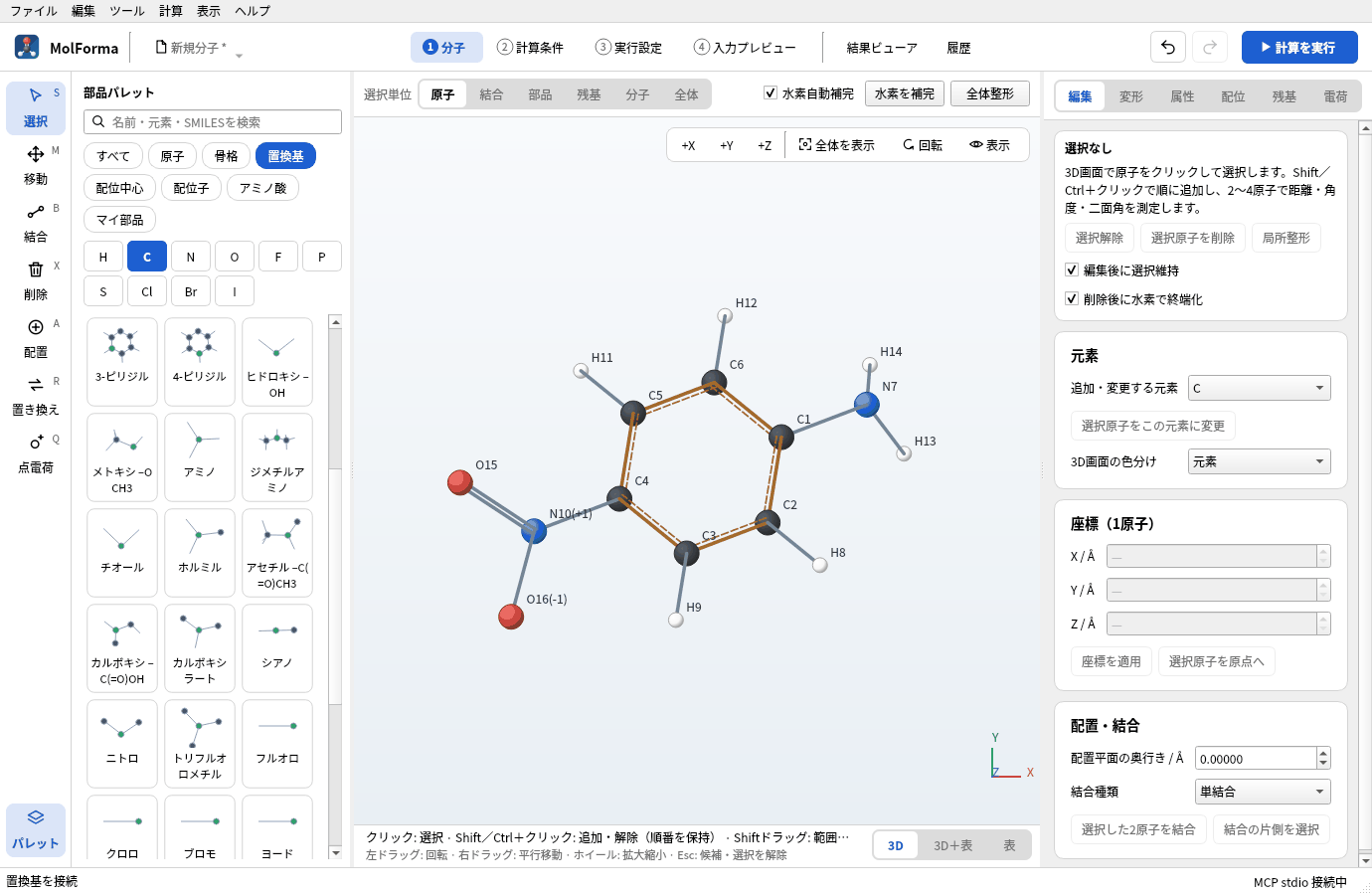Select the 骨格 palette filter
This screenshot has width=1372, height=895.
coord(227,156)
